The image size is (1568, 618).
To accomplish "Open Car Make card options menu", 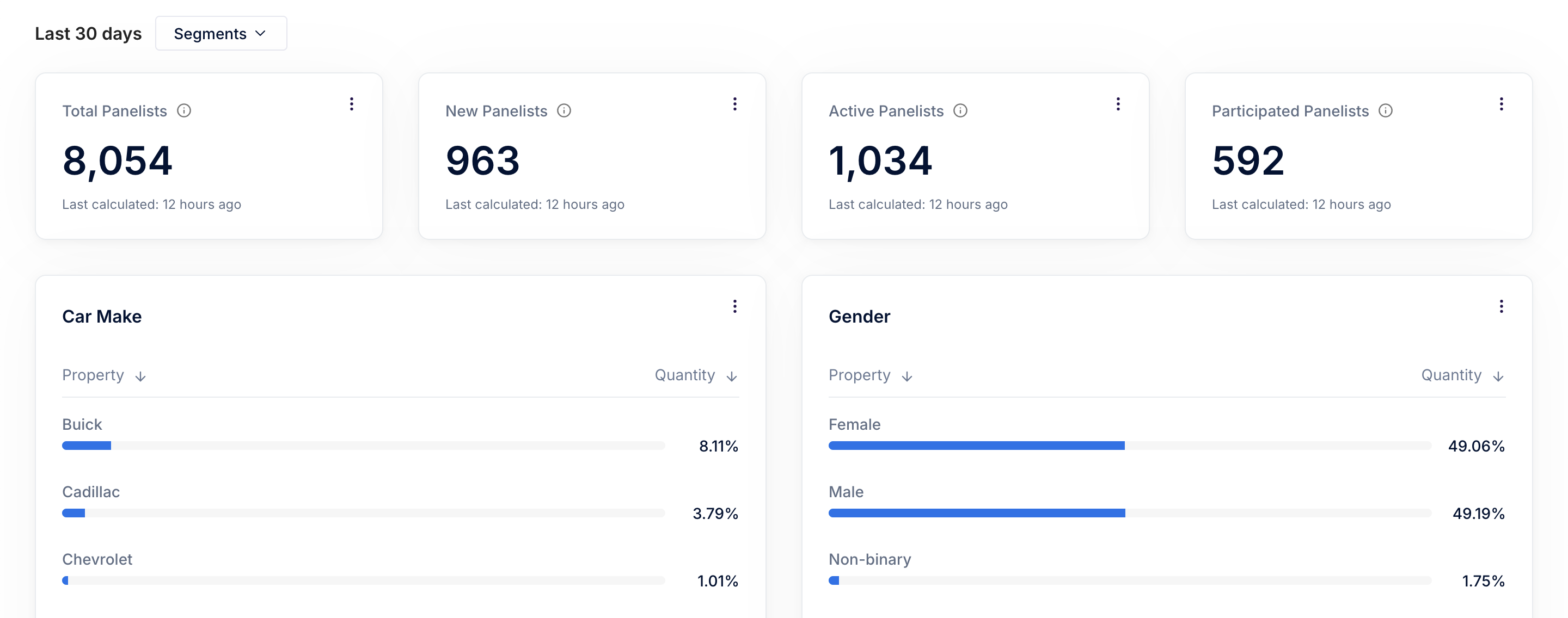I will point(734,307).
